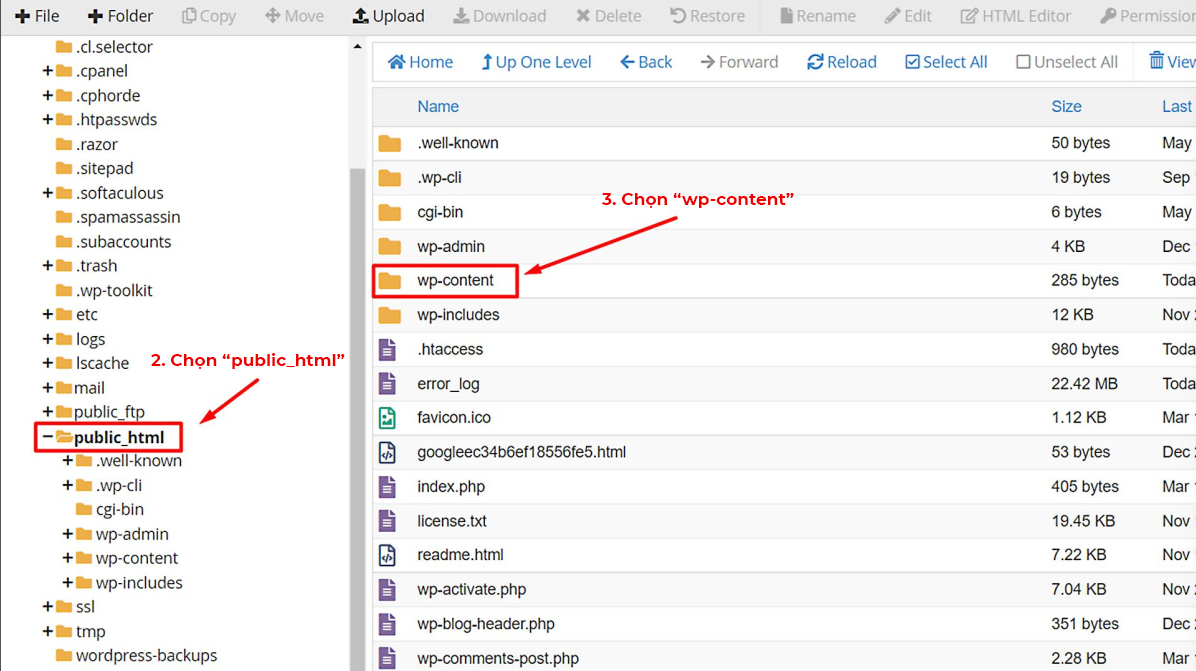Click the Restore toolbar button
This screenshot has height=671, width=1196.
[707, 16]
